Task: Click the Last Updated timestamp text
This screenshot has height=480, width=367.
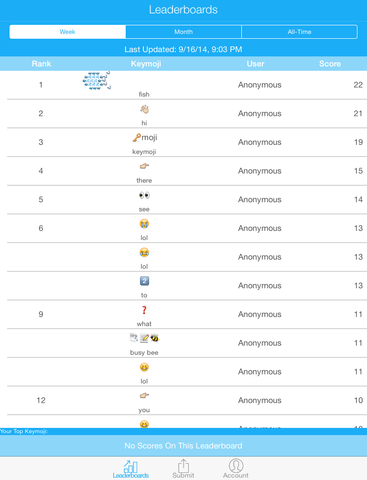Action: [x=183, y=49]
